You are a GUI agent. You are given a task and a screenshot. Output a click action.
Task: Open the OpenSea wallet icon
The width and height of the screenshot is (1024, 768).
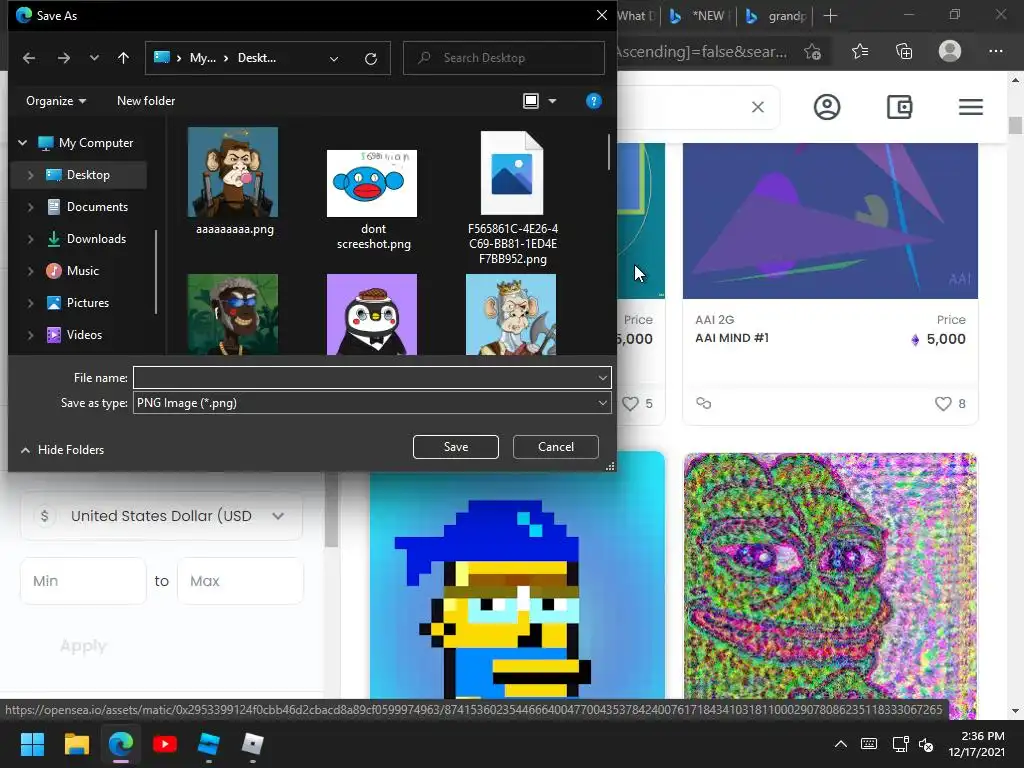coord(899,107)
